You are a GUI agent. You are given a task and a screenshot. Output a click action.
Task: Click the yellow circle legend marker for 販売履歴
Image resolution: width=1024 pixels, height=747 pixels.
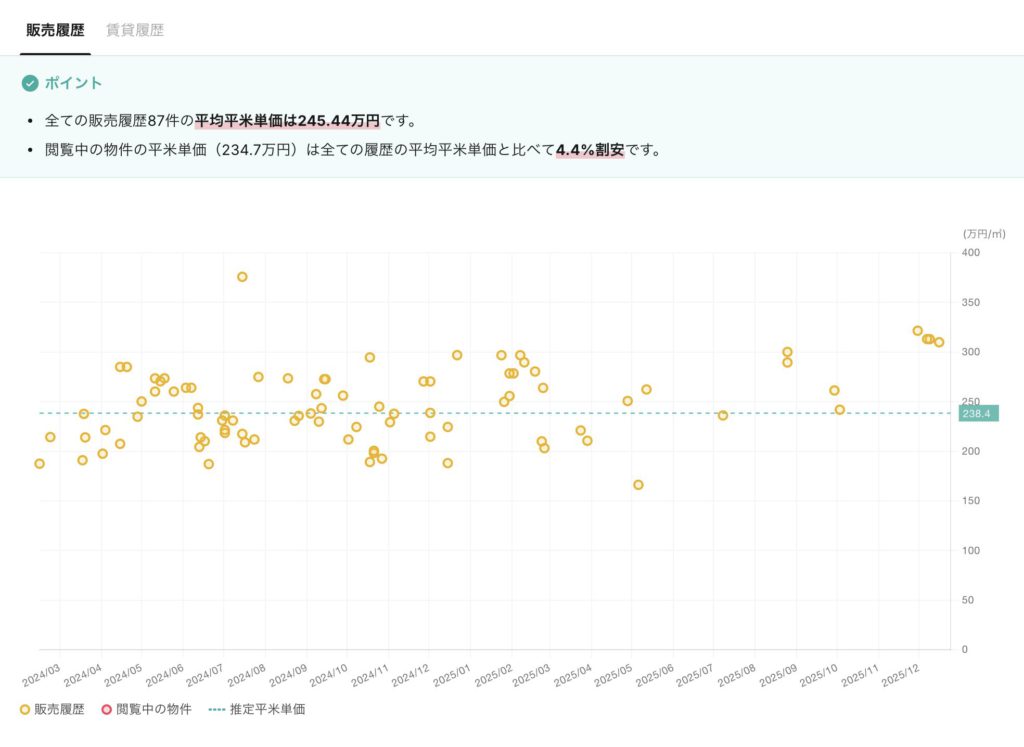point(25,710)
